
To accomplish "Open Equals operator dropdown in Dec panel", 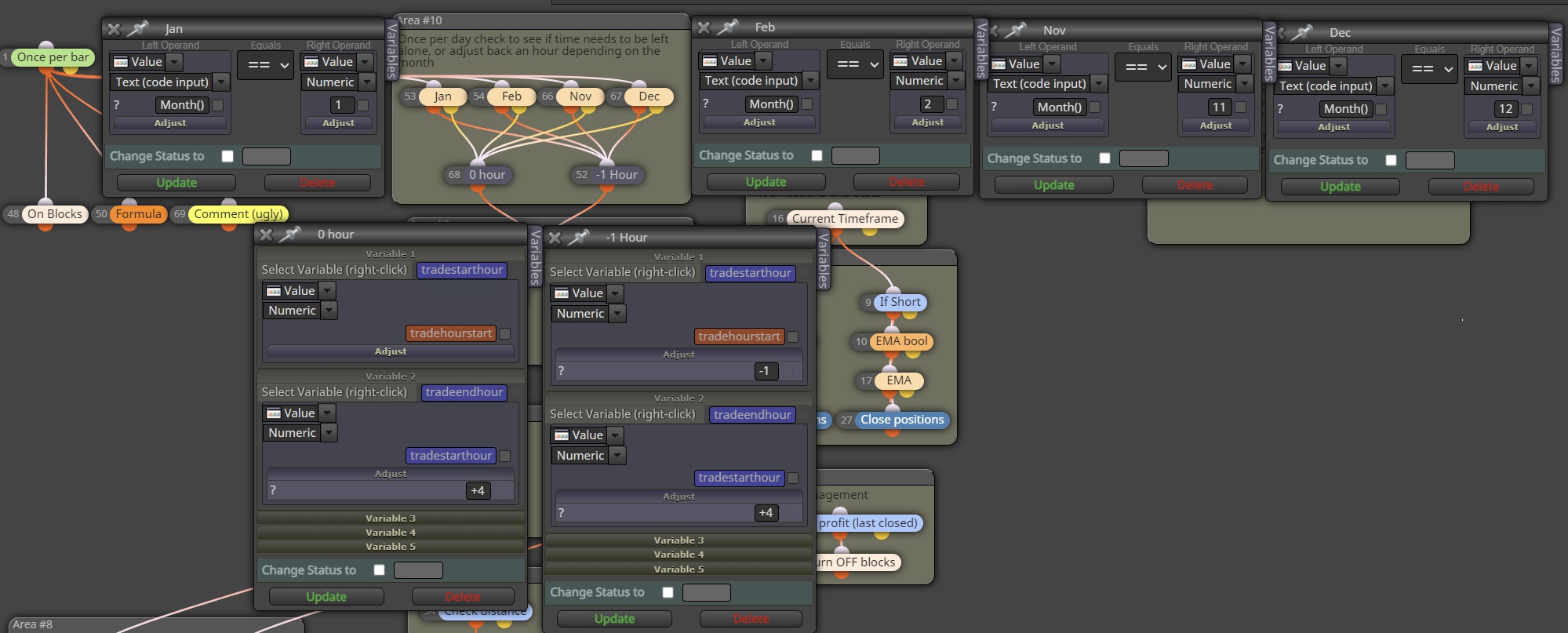I will pos(1429,68).
